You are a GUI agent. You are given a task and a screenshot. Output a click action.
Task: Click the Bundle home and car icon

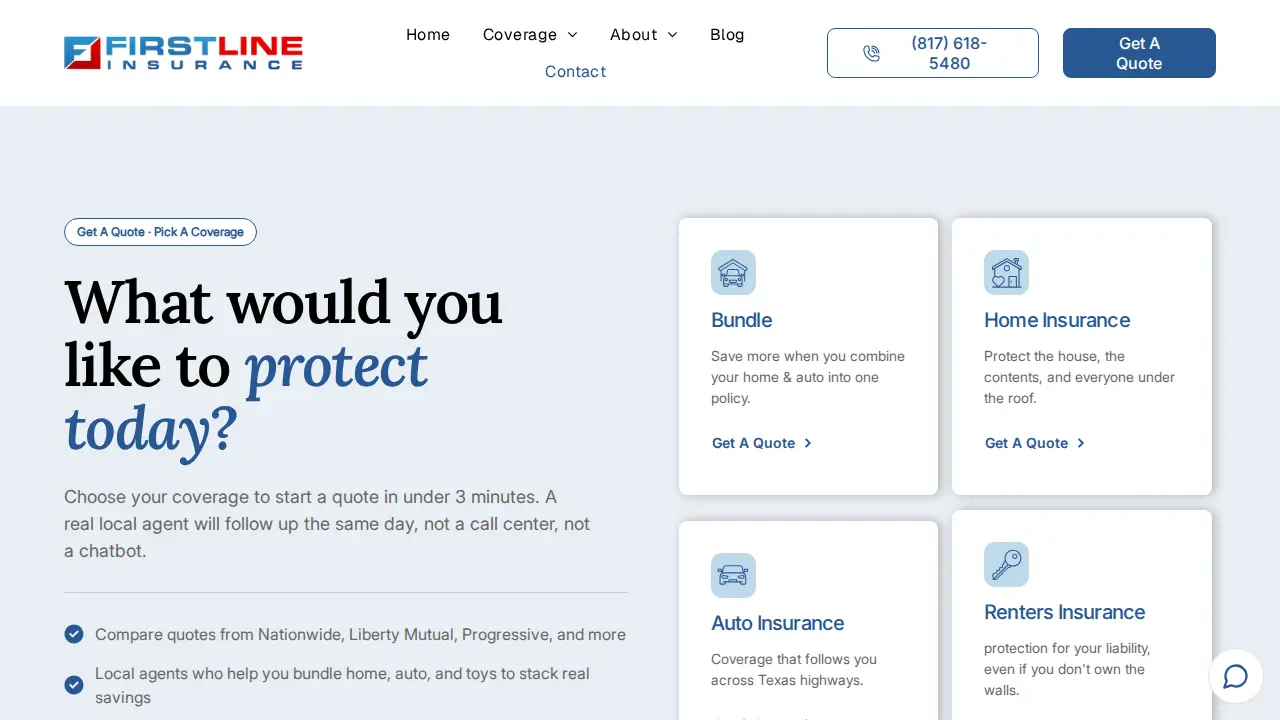pos(733,272)
